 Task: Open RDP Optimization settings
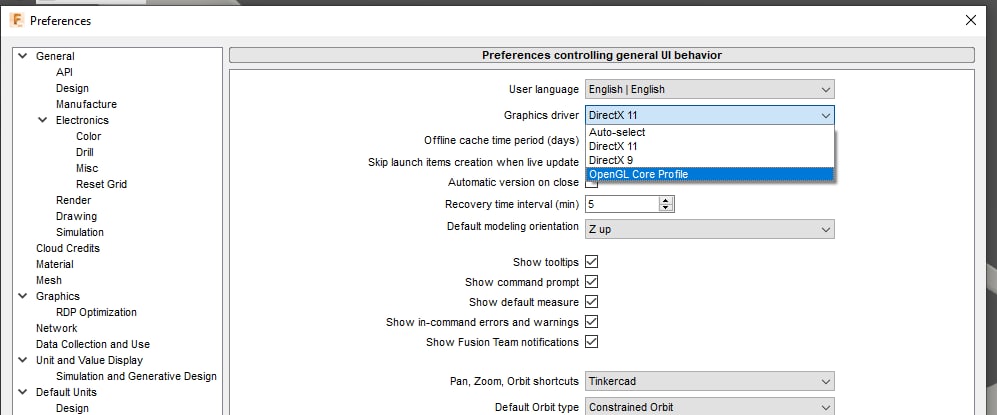(96, 312)
